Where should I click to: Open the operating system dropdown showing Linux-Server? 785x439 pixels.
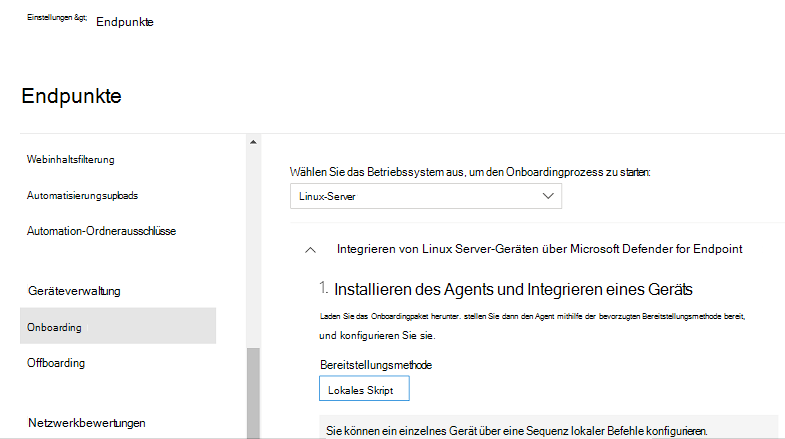pos(425,196)
